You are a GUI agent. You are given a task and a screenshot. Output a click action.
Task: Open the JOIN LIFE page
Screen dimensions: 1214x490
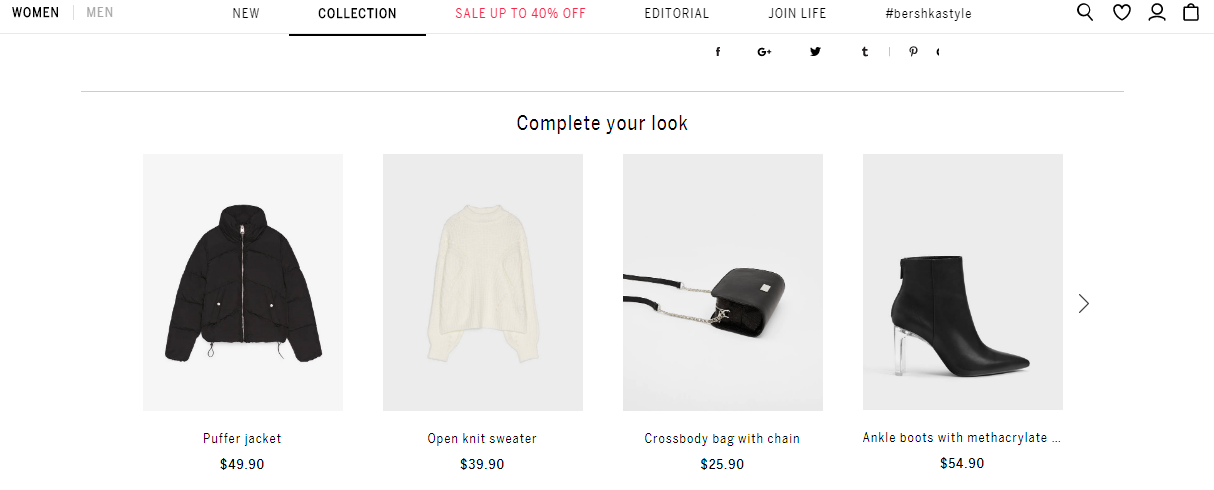click(x=797, y=14)
